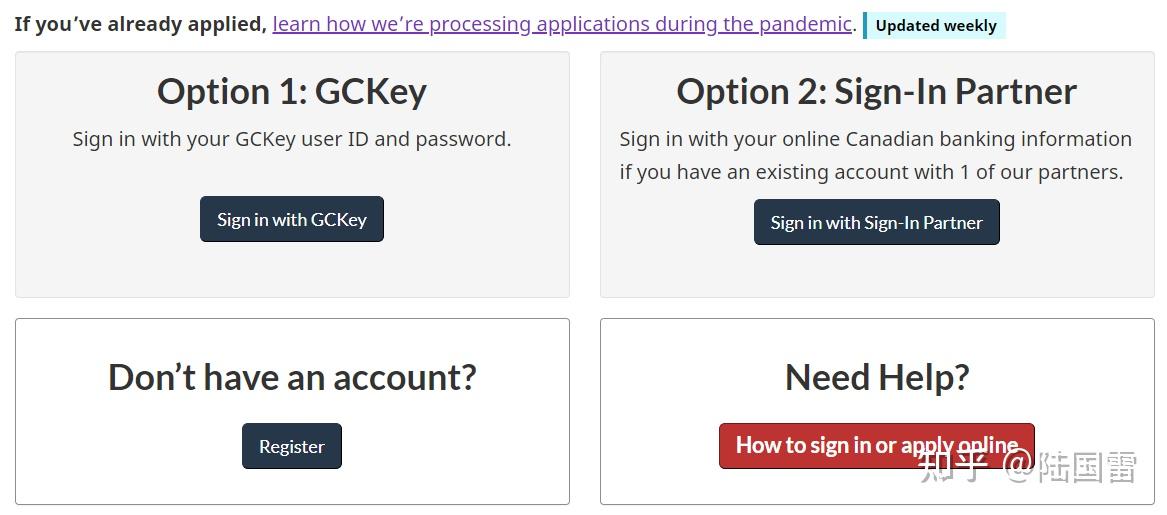Select the Option 1: GCKey heading

292,91
